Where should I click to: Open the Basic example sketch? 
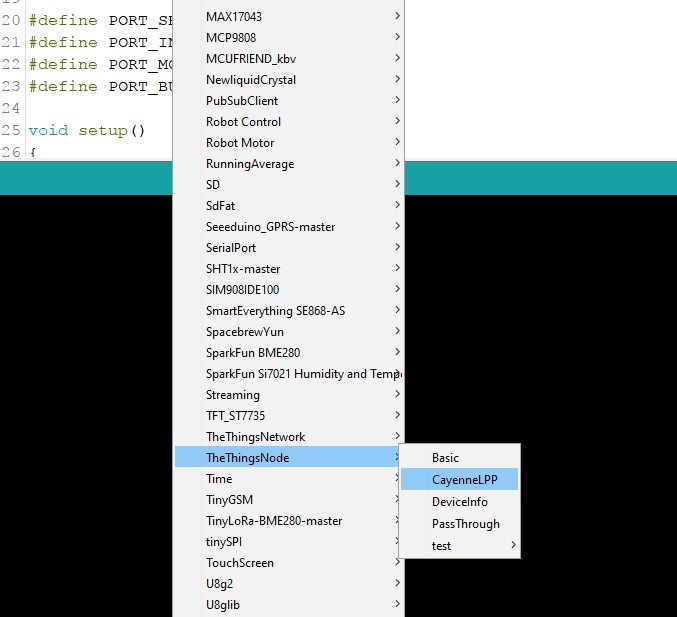[x=459, y=457]
